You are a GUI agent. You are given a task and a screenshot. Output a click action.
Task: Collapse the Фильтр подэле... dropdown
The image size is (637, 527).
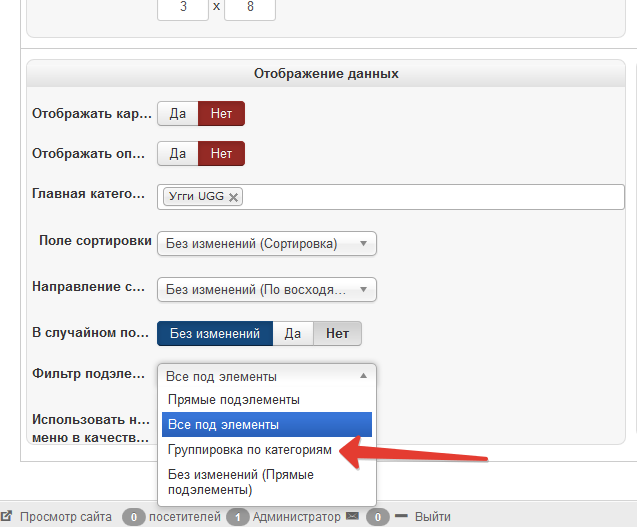pos(267,376)
